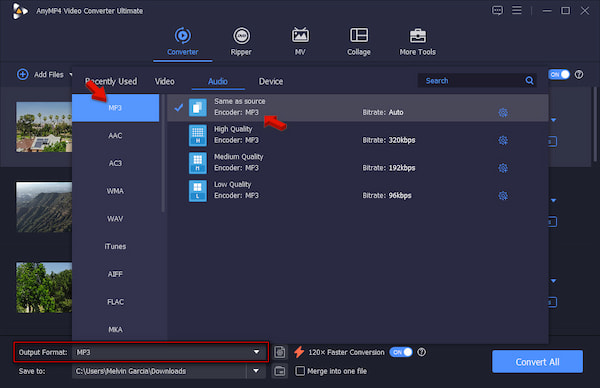
Task: Open settings gear for High Quality profile
Action: pos(503,140)
